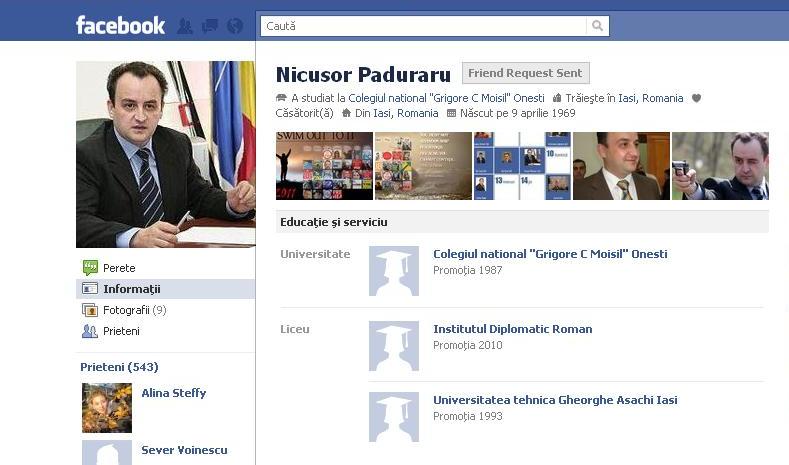The width and height of the screenshot is (789, 465).
Task: Click the Fotografii photos icon
Action: pos(90,310)
